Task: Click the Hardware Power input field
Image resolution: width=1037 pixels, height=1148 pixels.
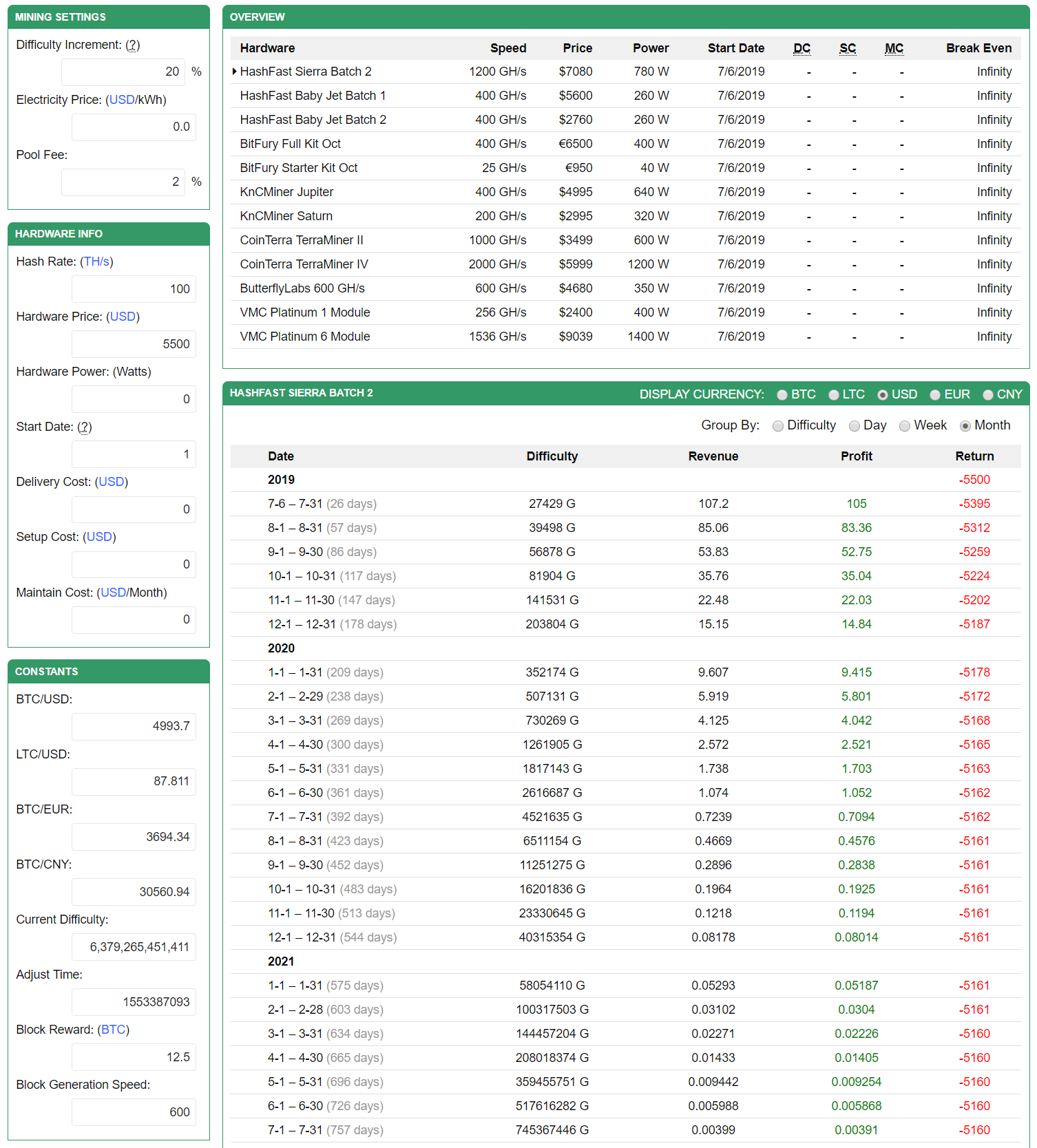Action: pyautogui.click(x=134, y=399)
